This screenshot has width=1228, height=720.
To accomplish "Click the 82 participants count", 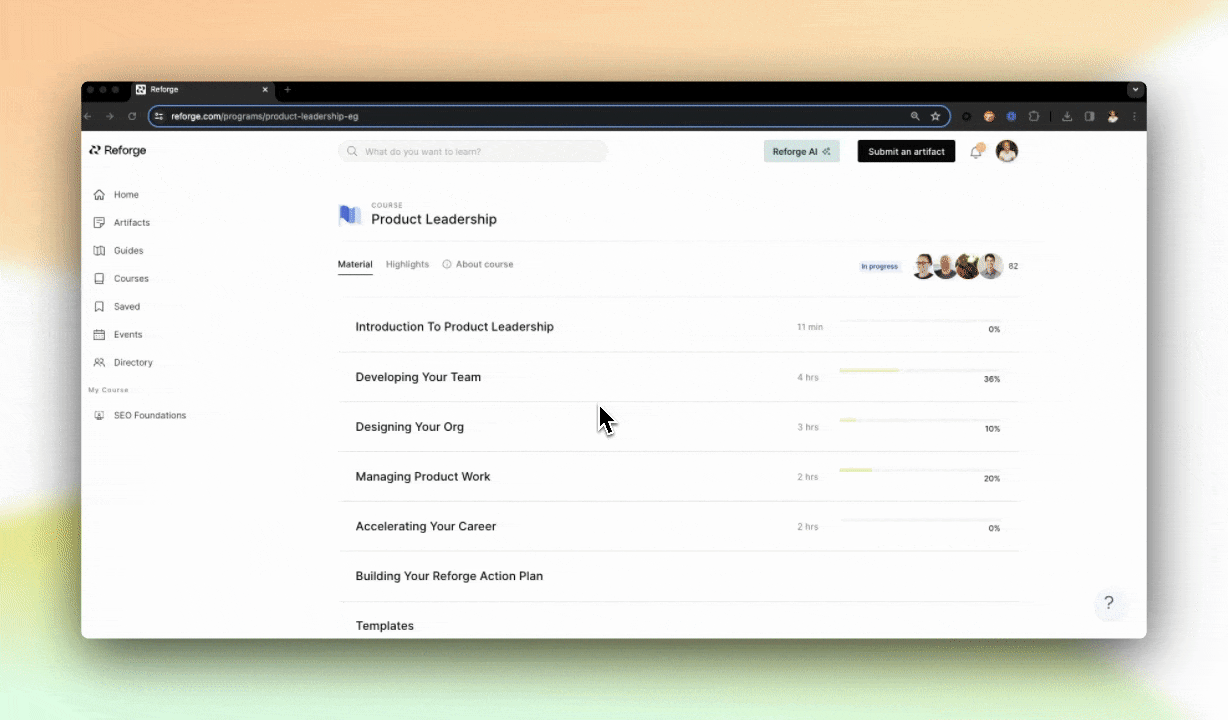I will pos(1013,267).
